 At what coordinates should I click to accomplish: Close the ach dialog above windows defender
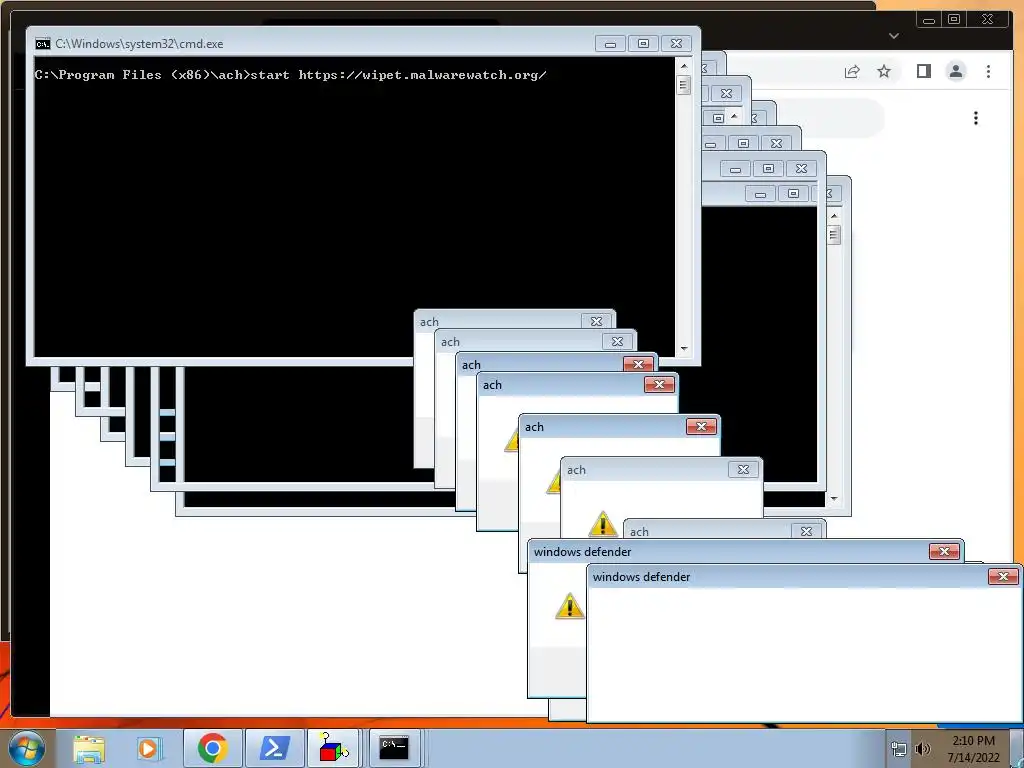(x=806, y=532)
